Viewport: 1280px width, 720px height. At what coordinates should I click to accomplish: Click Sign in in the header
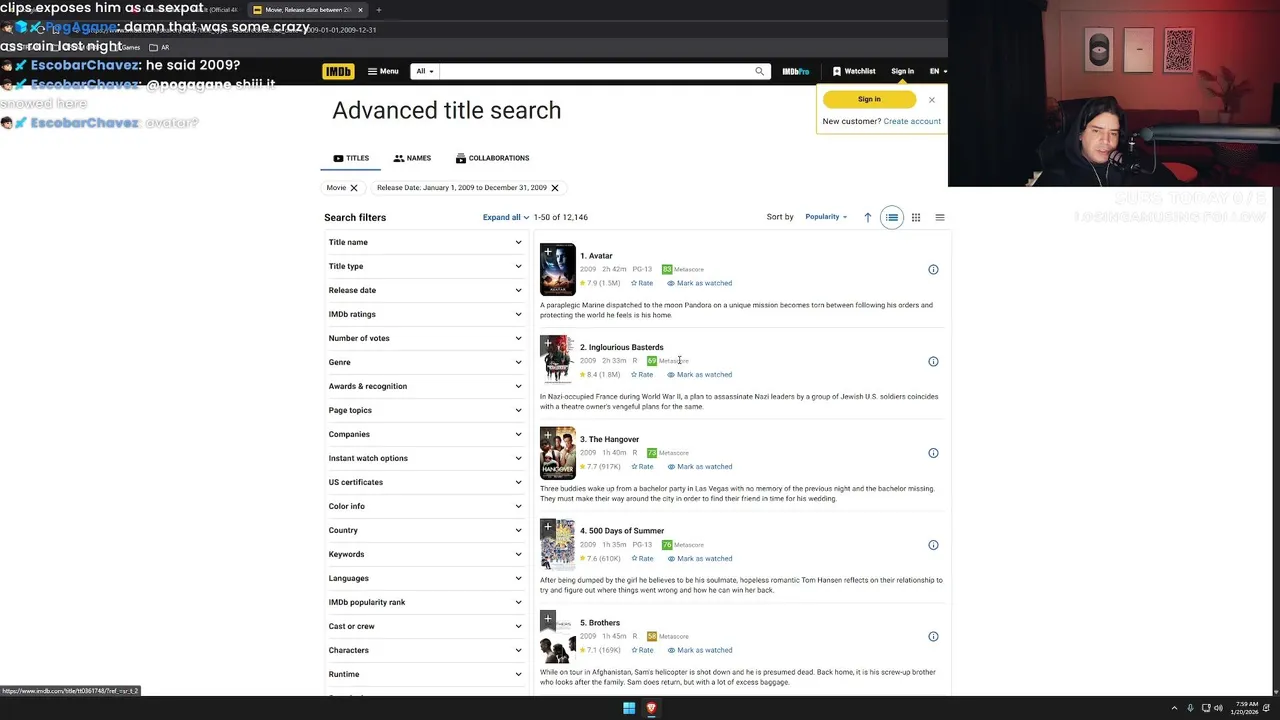[x=902, y=71]
